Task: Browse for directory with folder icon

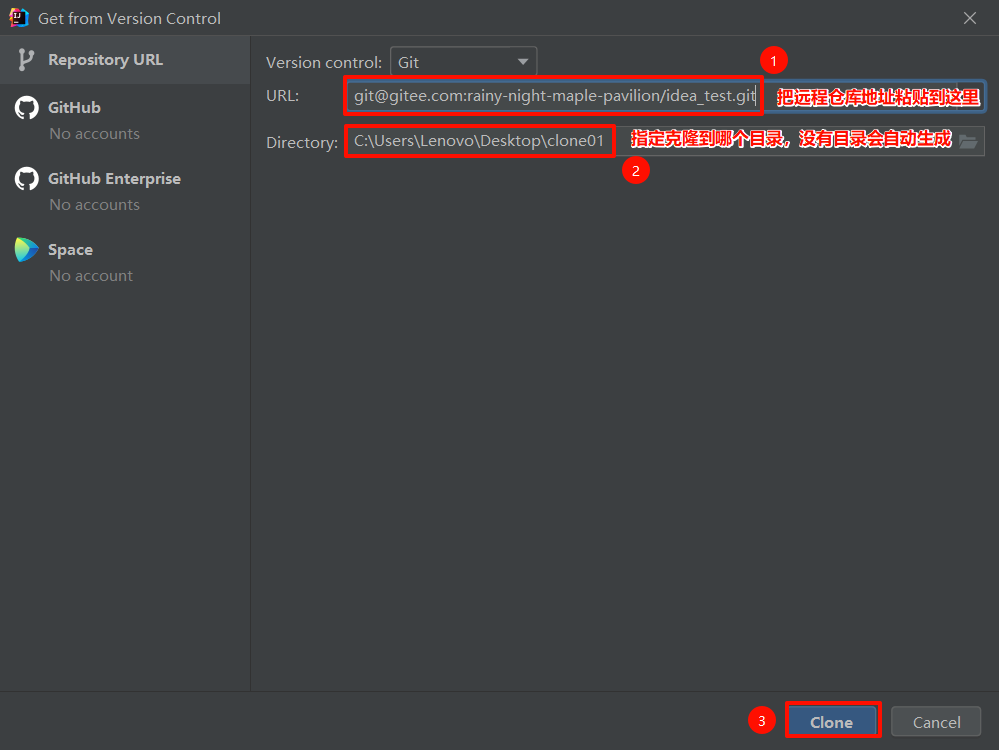Action: pos(968,141)
